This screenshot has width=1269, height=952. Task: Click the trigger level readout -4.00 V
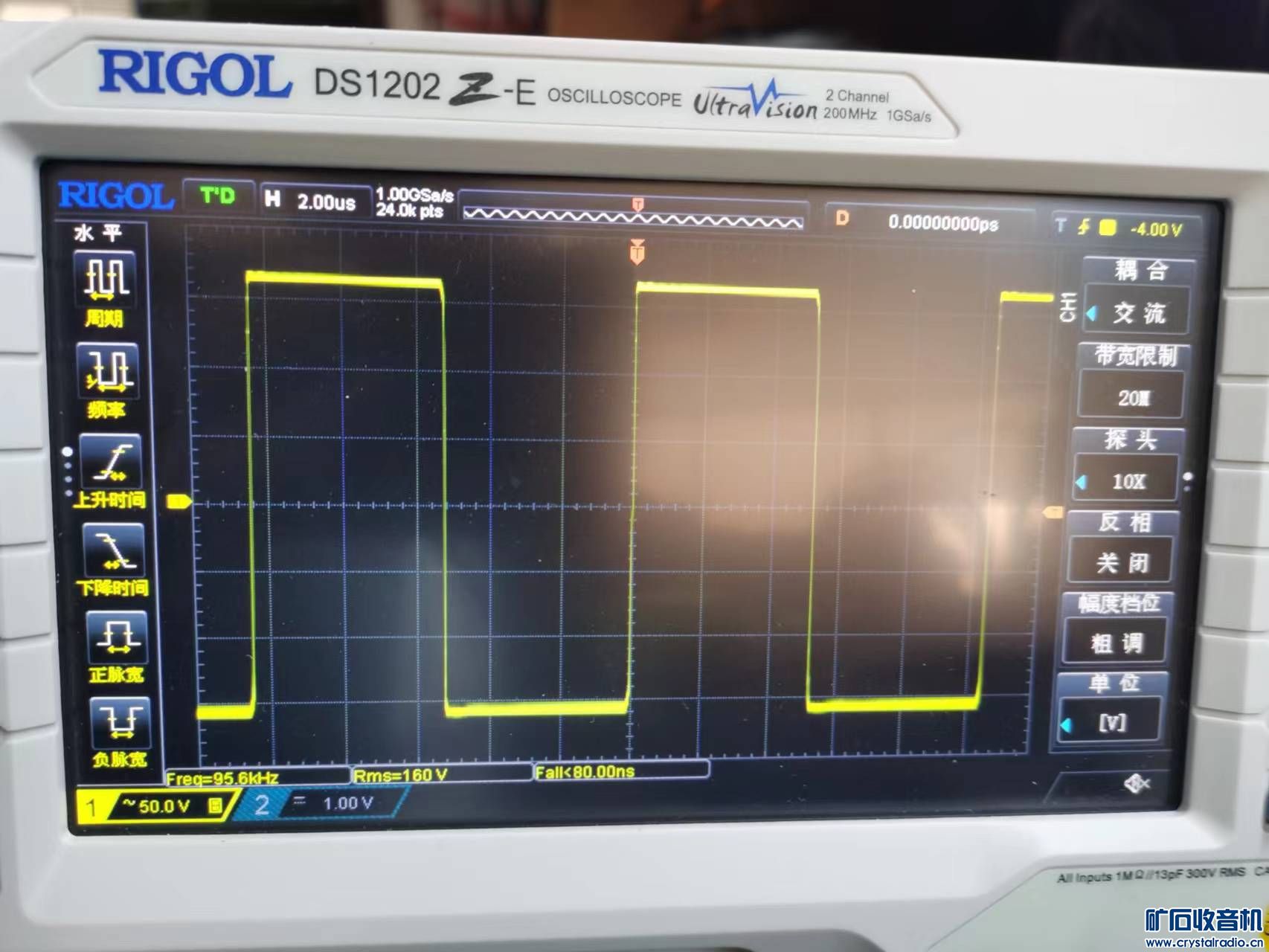pos(1156,230)
